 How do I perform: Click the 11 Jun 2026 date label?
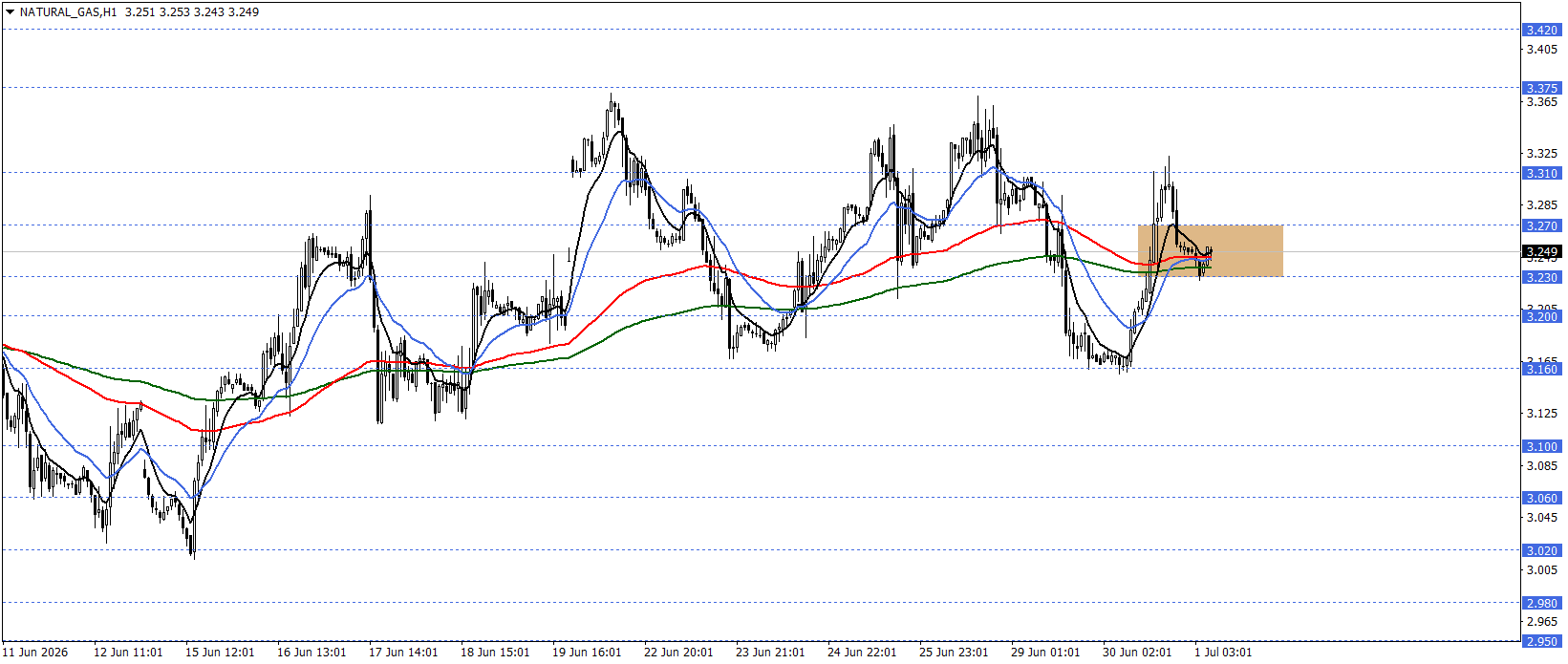(x=35, y=653)
